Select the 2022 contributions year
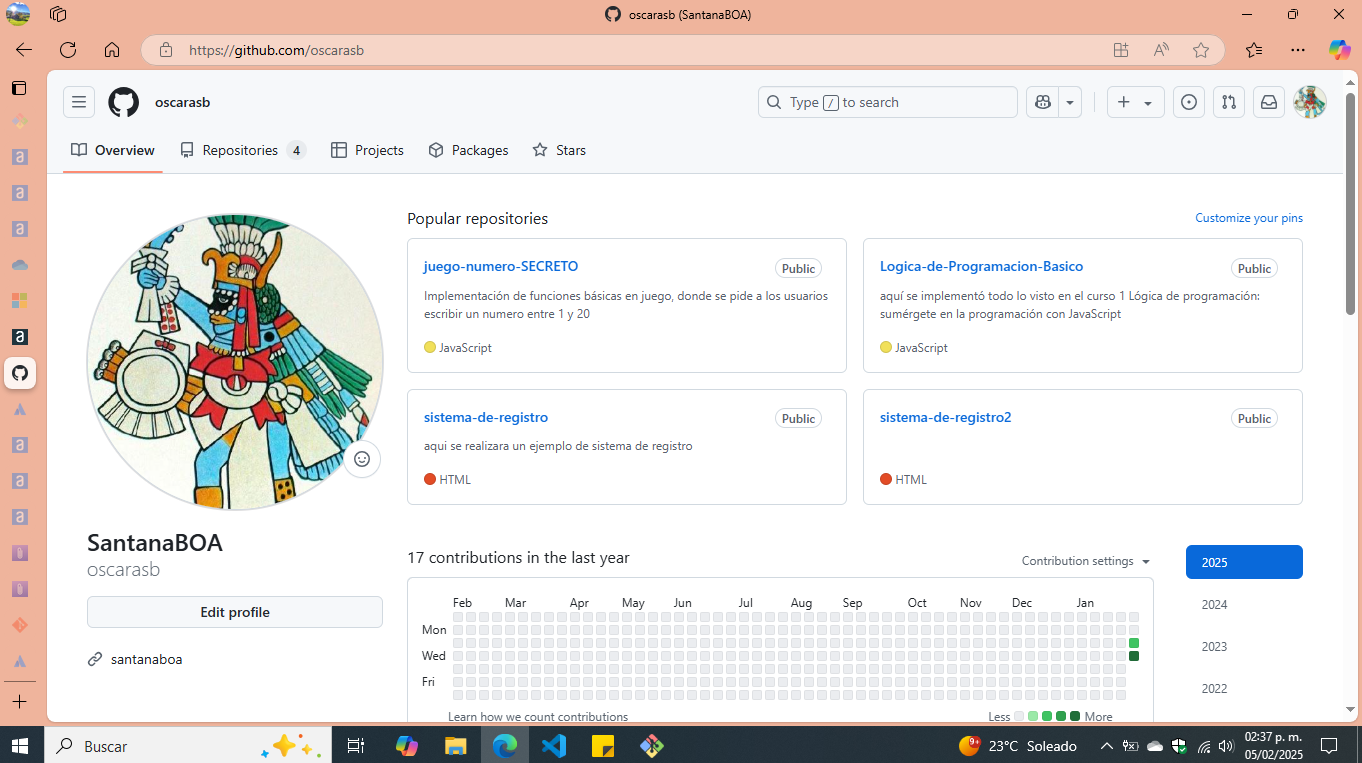This screenshot has width=1362, height=763. [1244, 688]
